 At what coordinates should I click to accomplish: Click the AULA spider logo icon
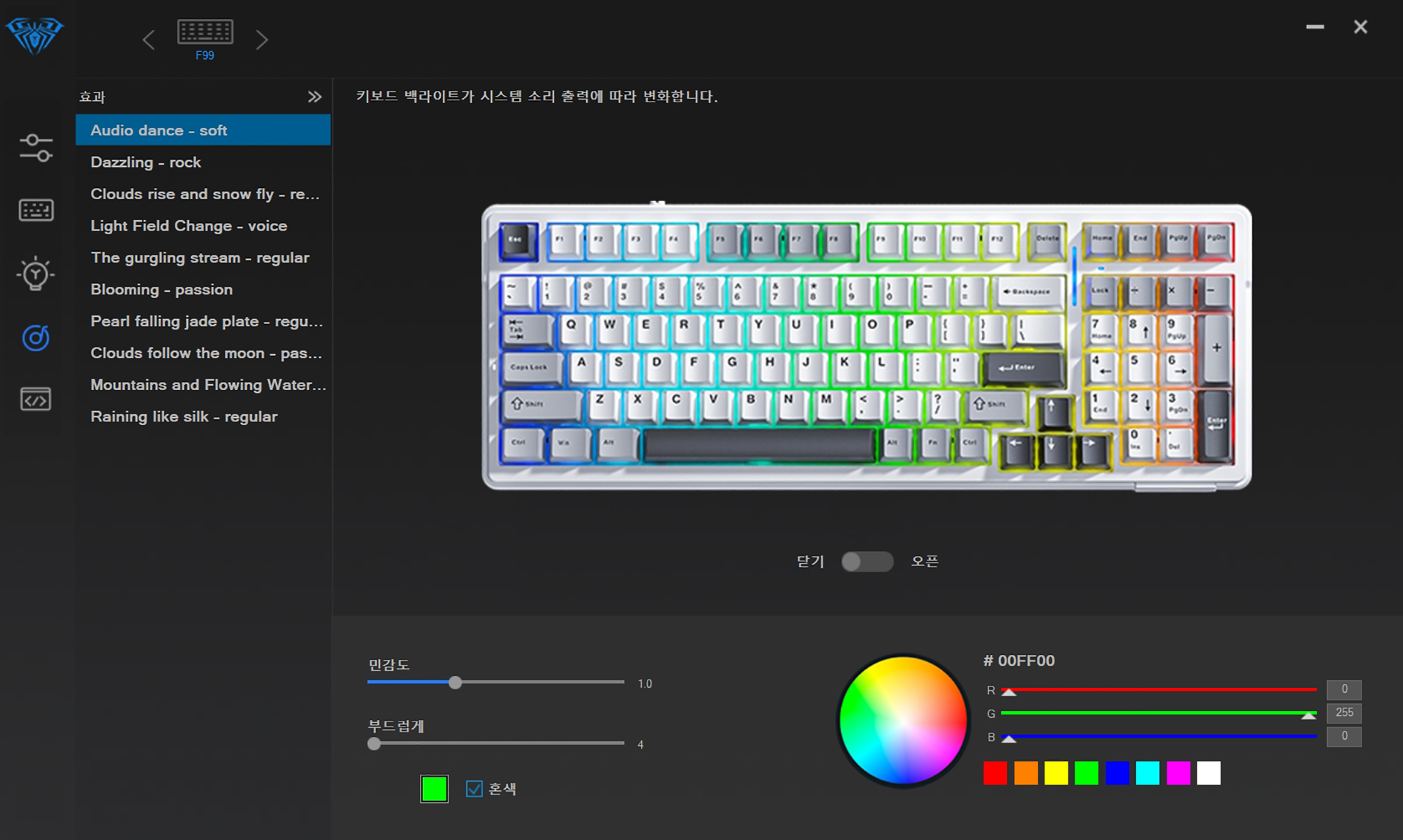tap(34, 35)
